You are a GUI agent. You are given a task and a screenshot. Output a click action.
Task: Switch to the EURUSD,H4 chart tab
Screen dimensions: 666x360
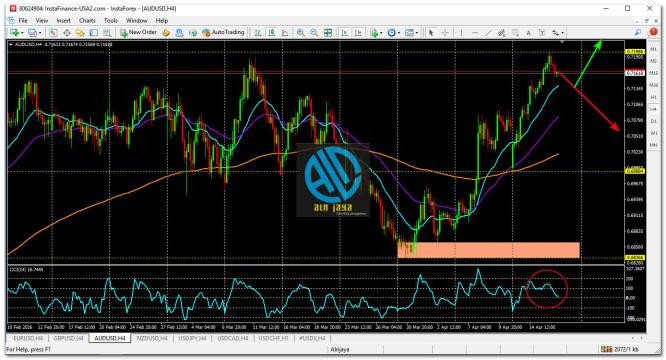pos(28,338)
